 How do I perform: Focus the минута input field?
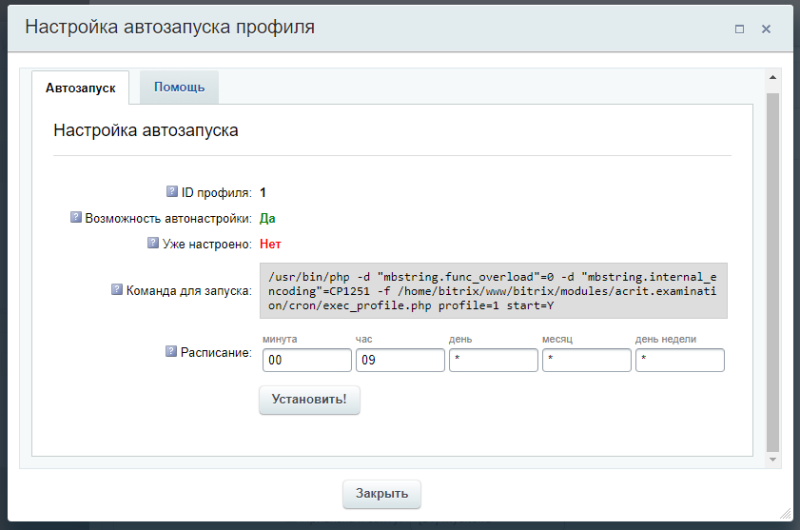pyautogui.click(x=307, y=359)
